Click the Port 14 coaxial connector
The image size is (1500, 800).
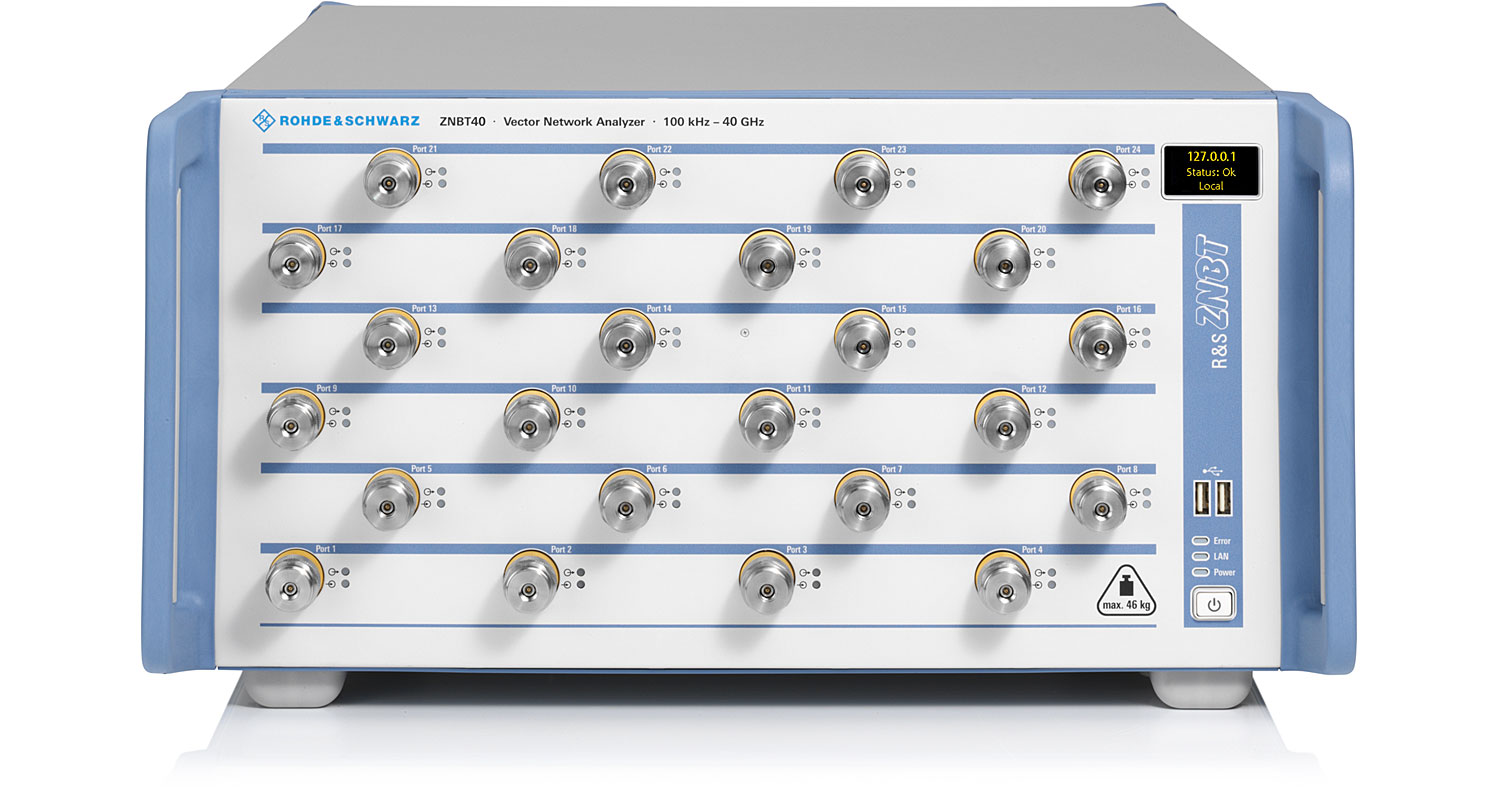pos(627,341)
